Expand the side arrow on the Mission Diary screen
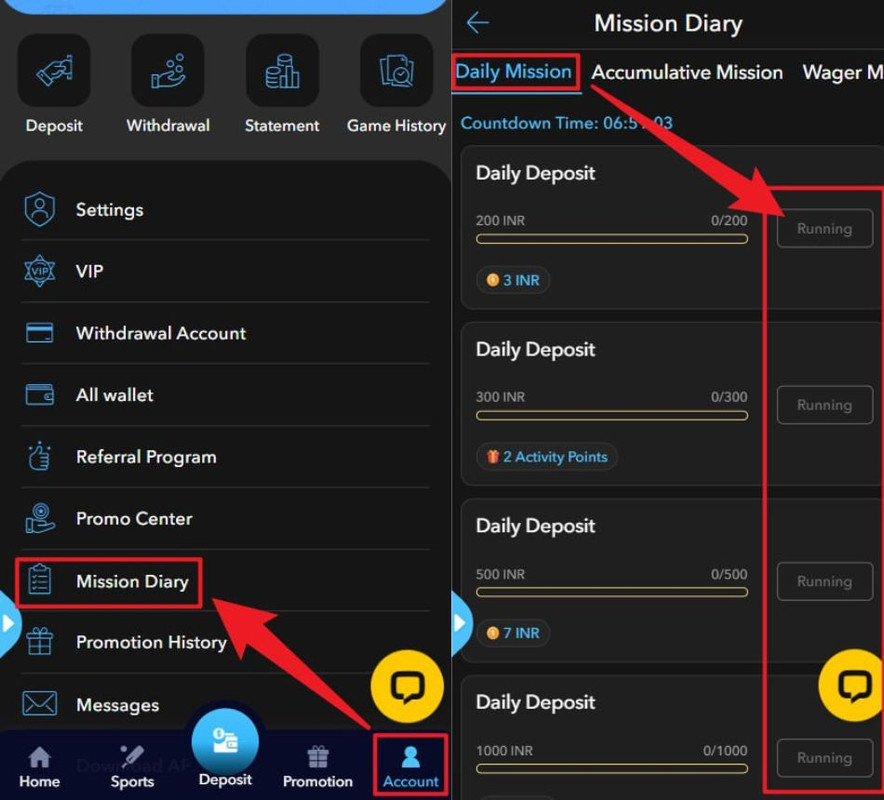The image size is (884, 800). 460,624
